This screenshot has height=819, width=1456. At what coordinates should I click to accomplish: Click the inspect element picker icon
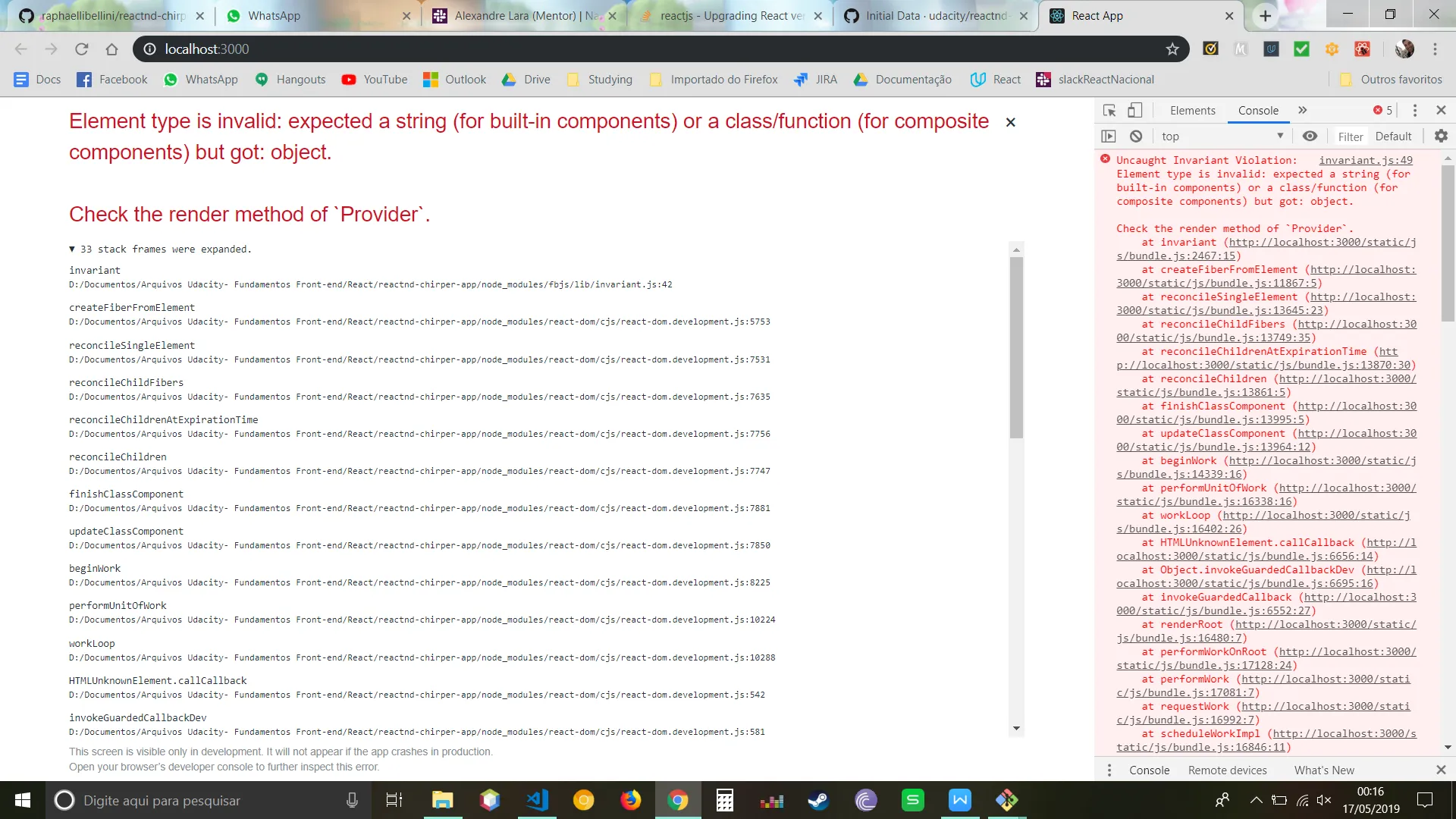[1109, 111]
